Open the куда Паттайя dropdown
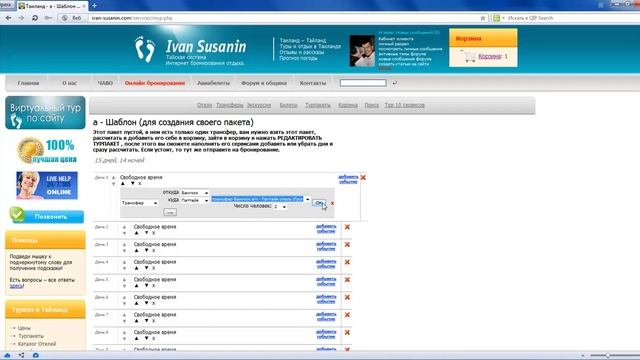 click(x=195, y=200)
